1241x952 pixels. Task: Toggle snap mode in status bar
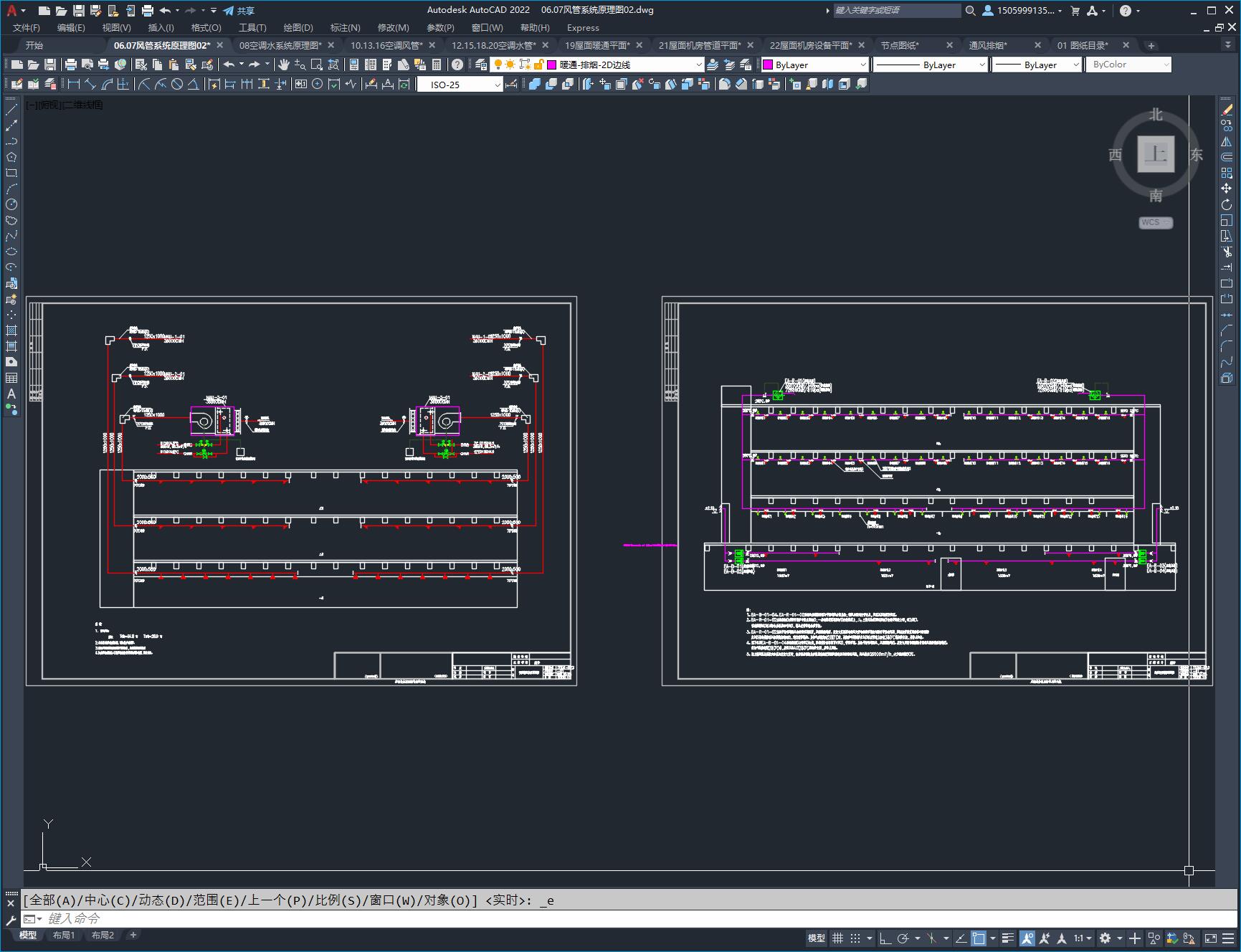[855, 938]
